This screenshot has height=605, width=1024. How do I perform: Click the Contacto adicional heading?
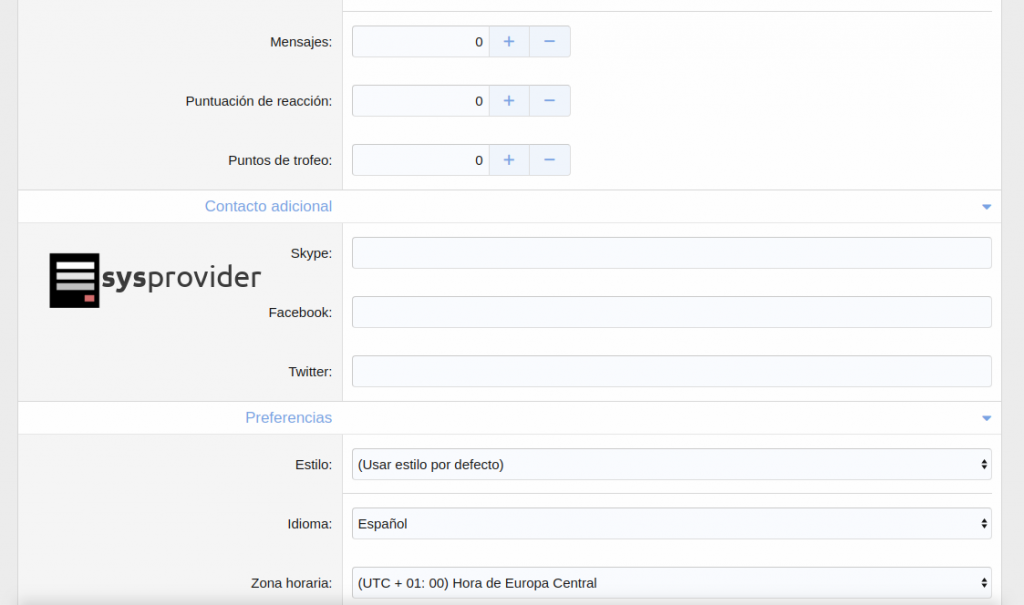click(268, 206)
